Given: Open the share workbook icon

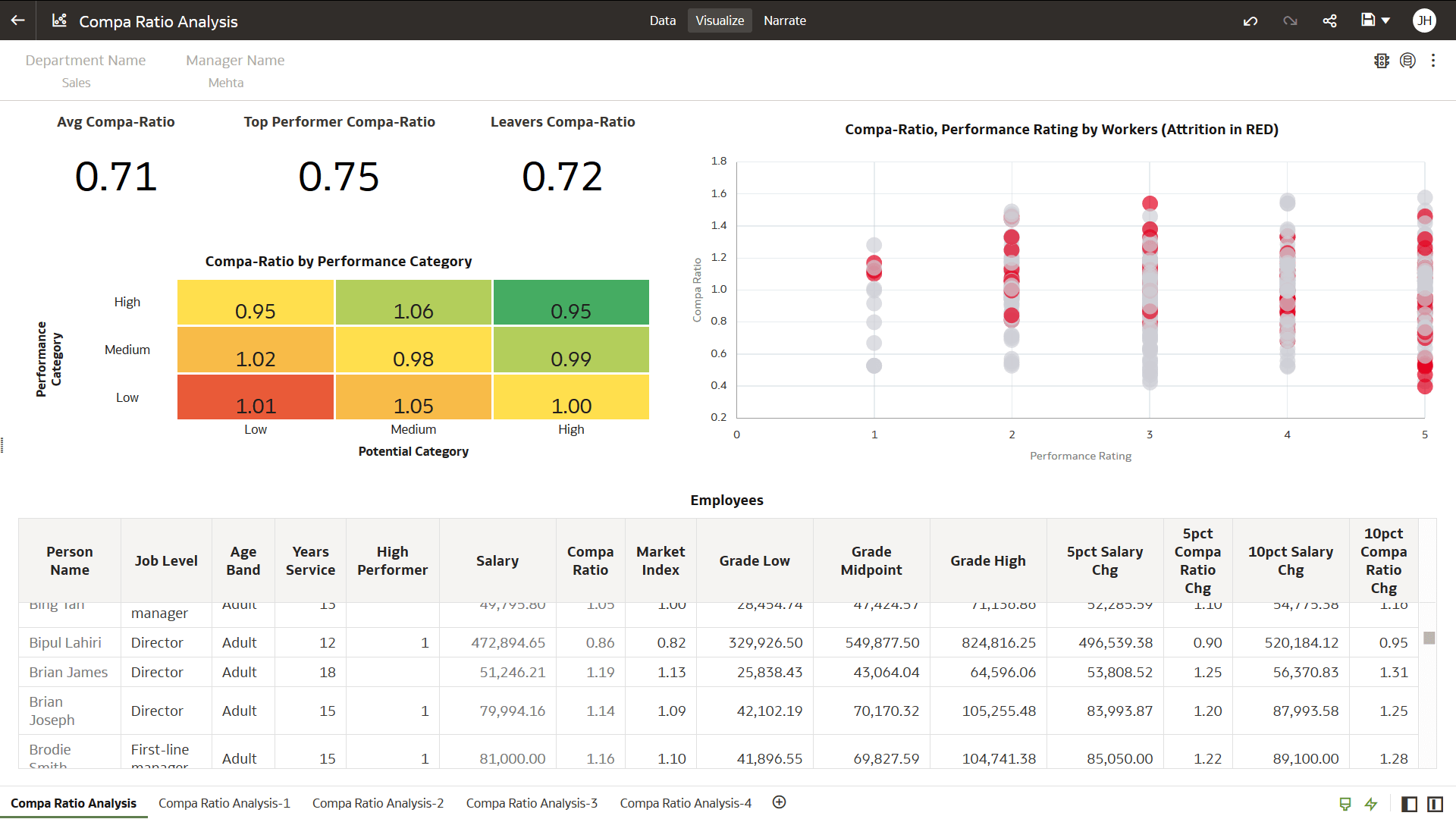Looking at the screenshot, I should [x=1329, y=20].
